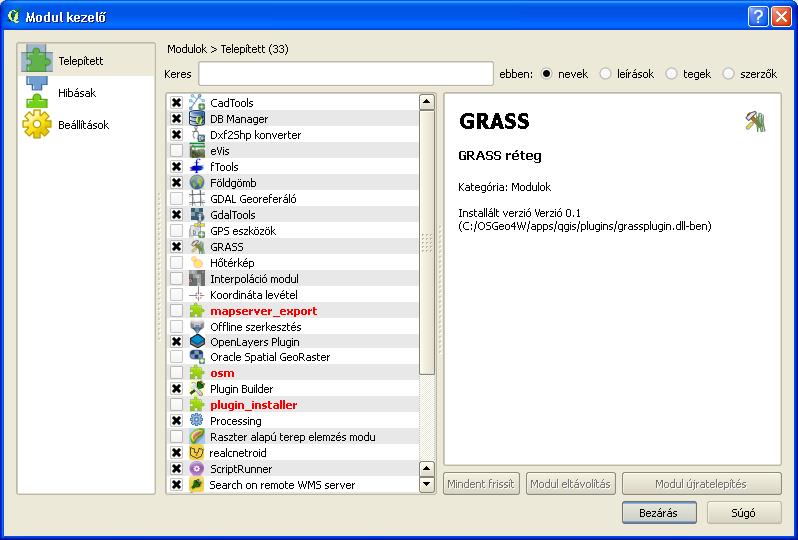The height and width of the screenshot is (540, 798).
Task: Click the Search on remote WMS server icon
Action: pyautogui.click(x=197, y=485)
